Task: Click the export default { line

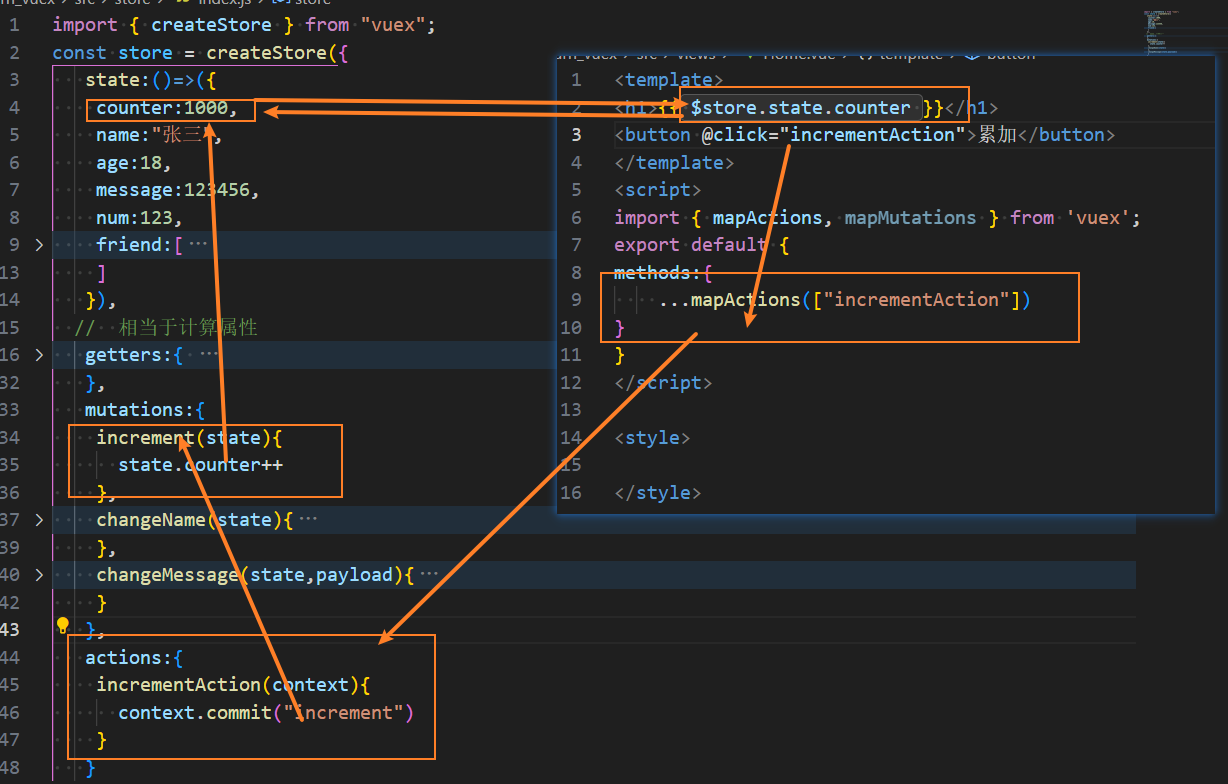Action: (x=701, y=244)
